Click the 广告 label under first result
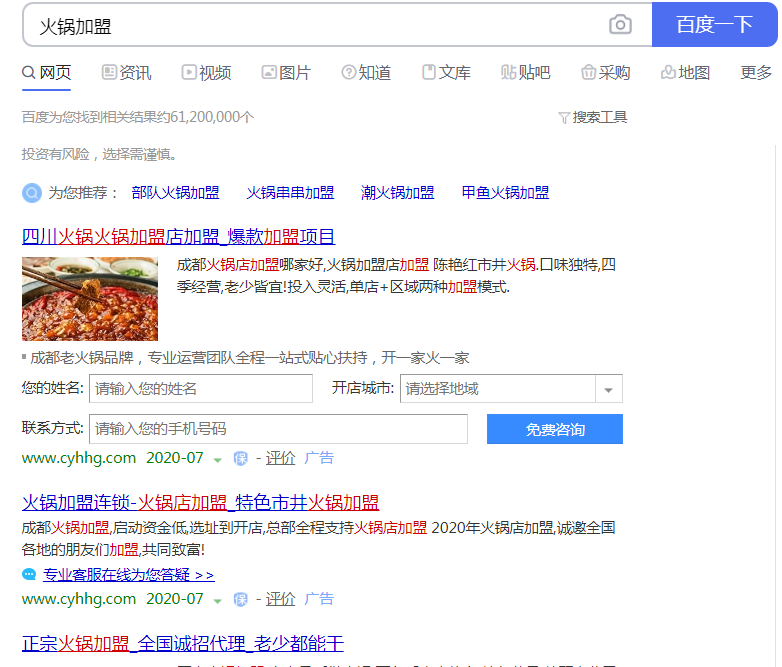Viewport: 782px width, 667px height. [x=319, y=458]
